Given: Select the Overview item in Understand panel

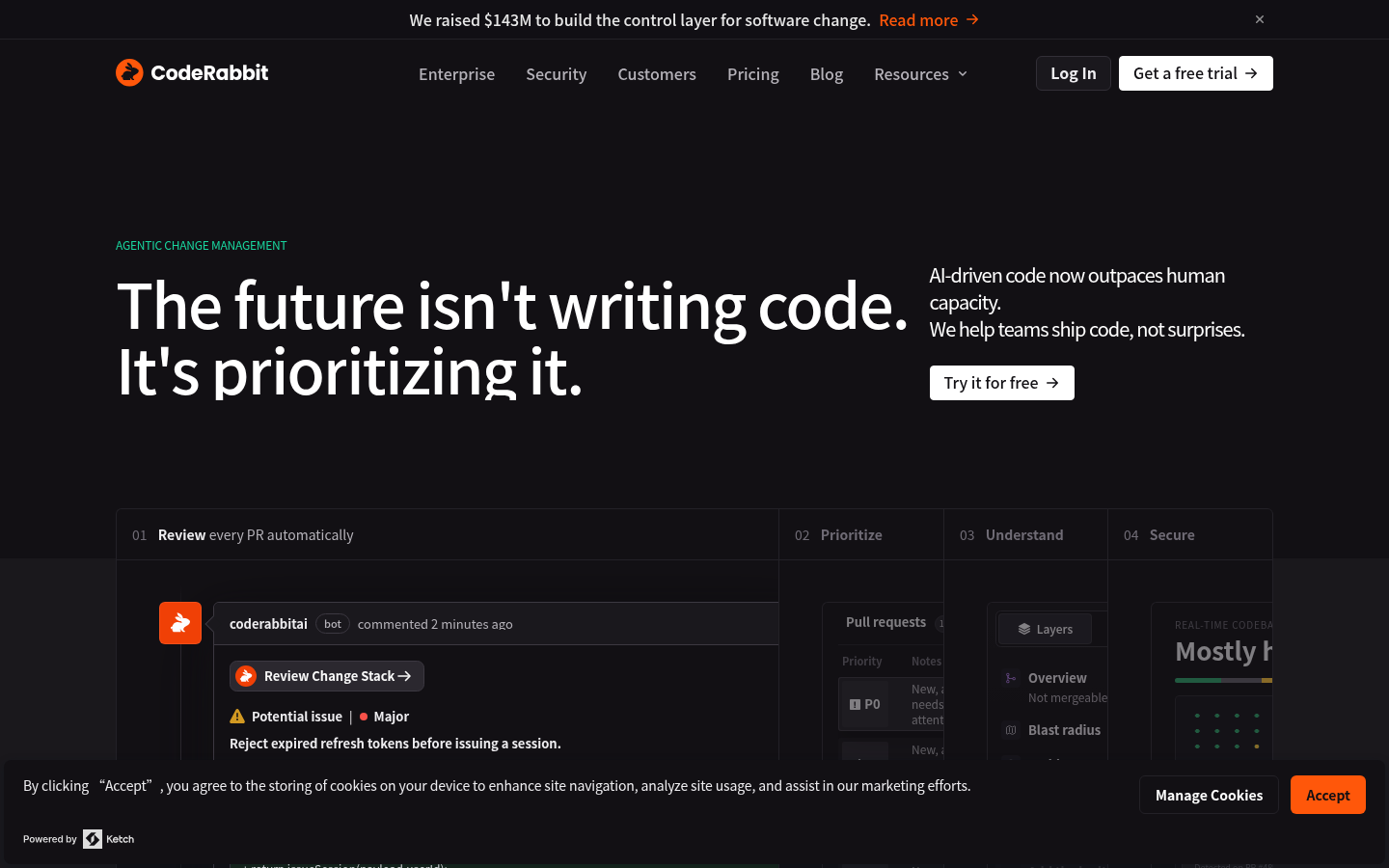Looking at the screenshot, I should point(1057,678).
